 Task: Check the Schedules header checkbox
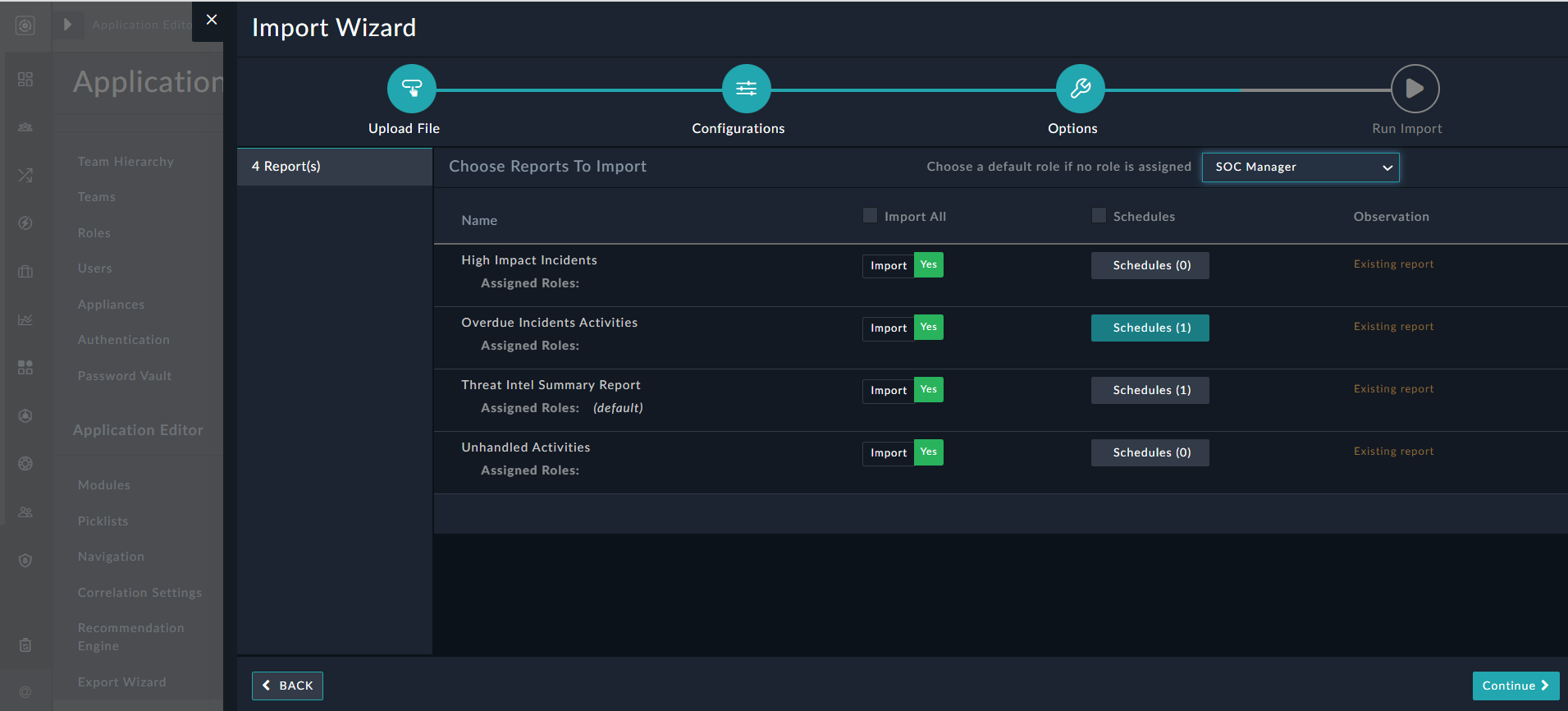coord(1099,215)
